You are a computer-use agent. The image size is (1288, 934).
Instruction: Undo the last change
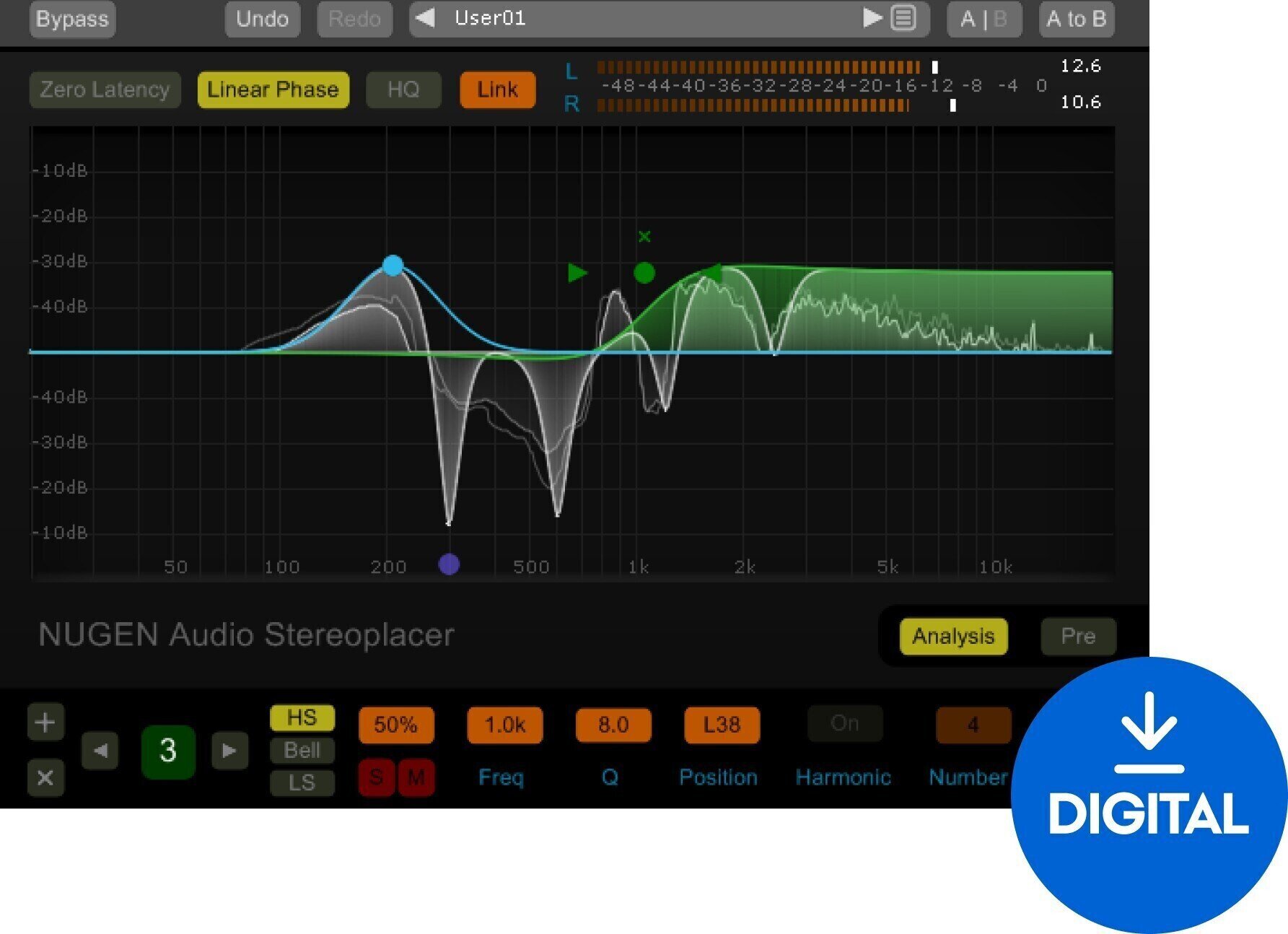pos(261,19)
